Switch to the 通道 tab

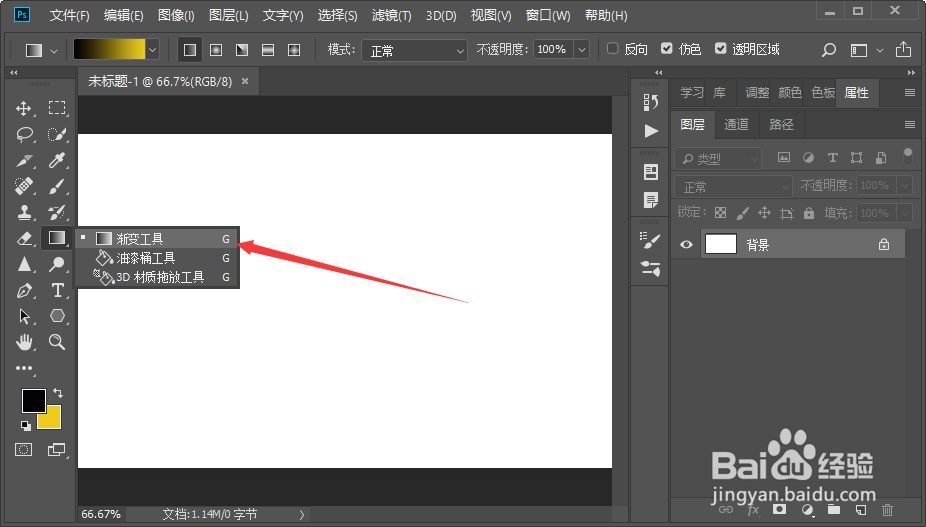click(736, 124)
